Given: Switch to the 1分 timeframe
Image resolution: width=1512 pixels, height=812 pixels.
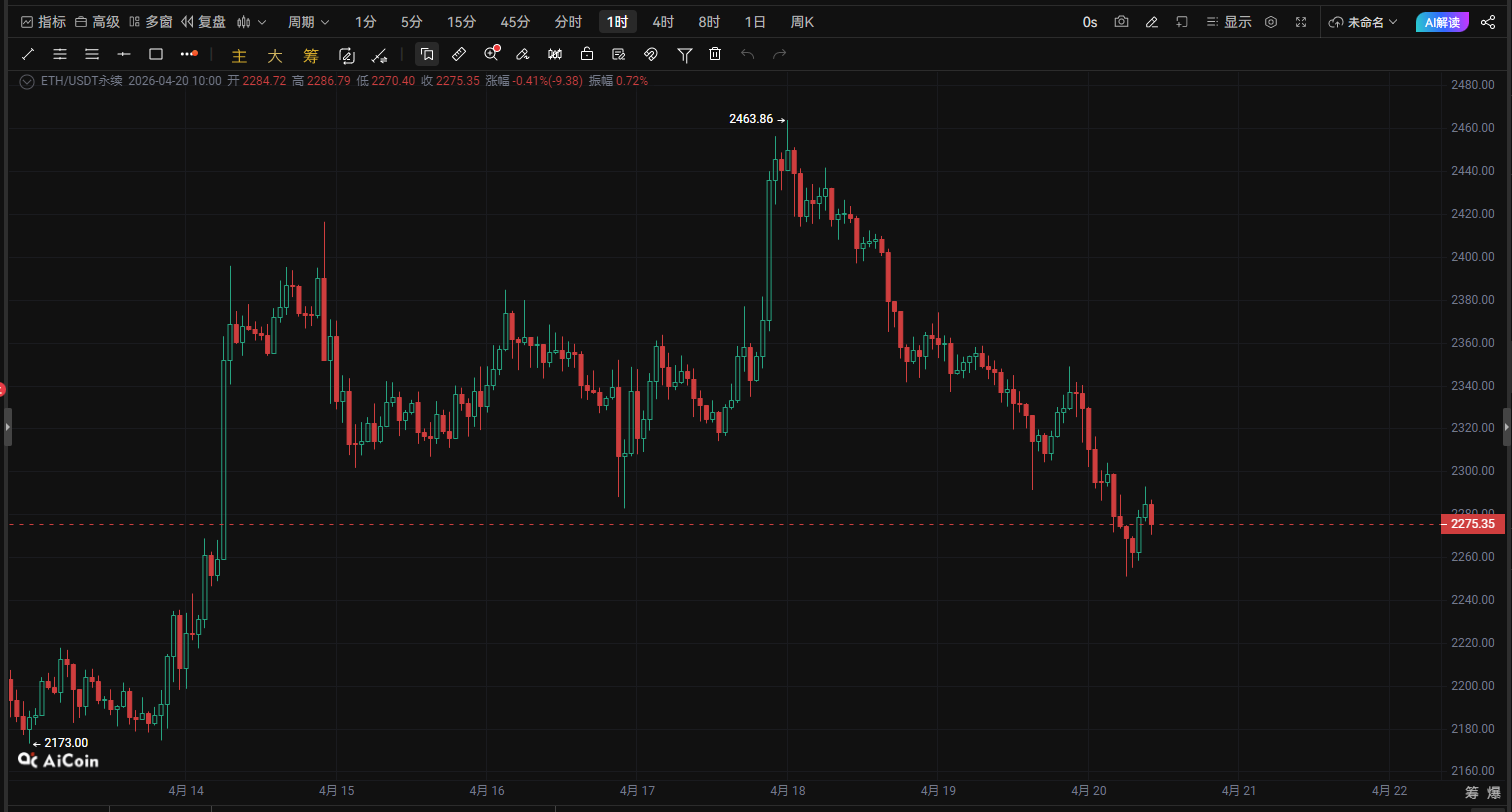Looking at the screenshot, I should 366,22.
